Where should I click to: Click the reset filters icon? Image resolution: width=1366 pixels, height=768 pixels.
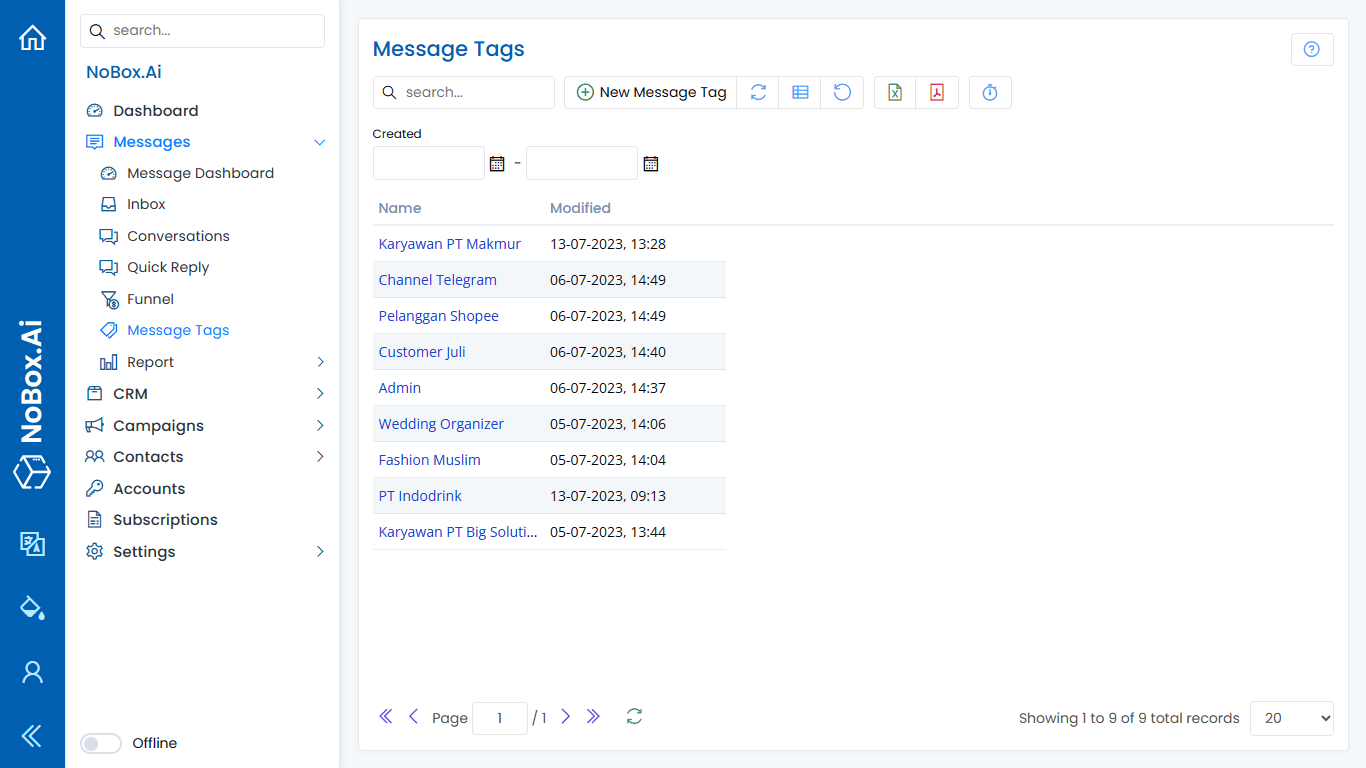click(x=842, y=92)
